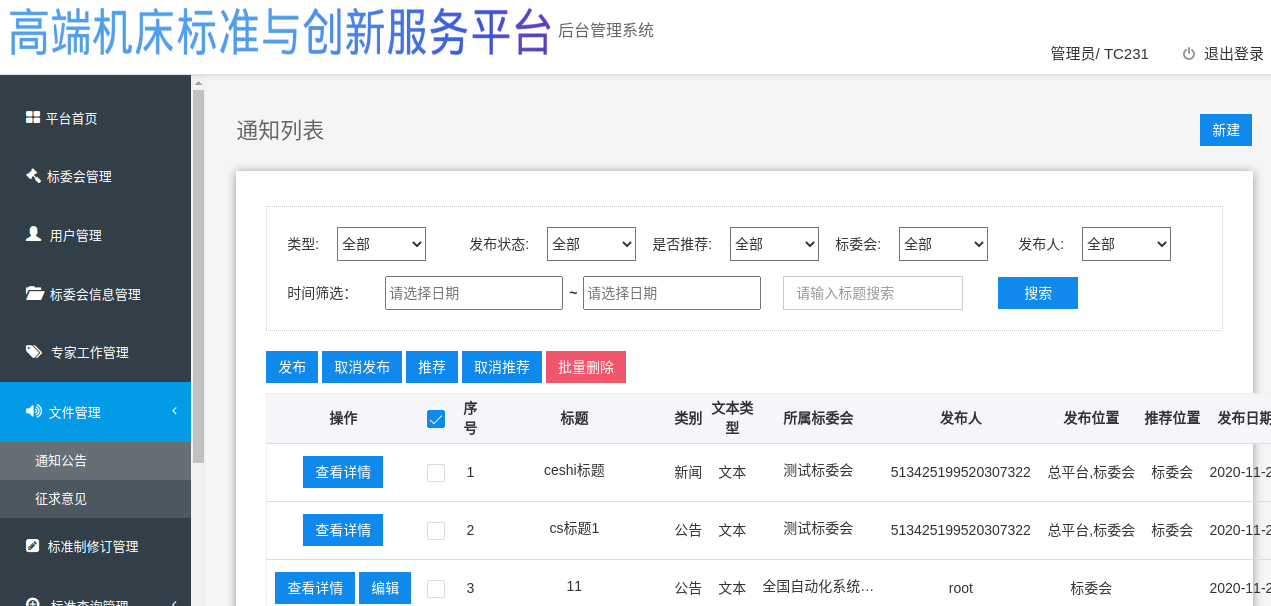Image resolution: width=1271 pixels, height=606 pixels.
Task: Click the tags icon for 专家工作管理
Action: (34, 352)
